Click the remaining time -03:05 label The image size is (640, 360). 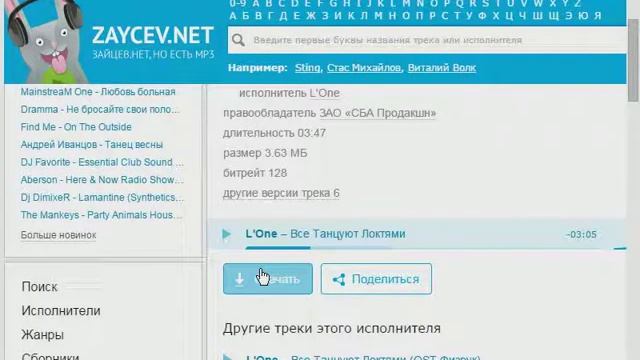(581, 235)
